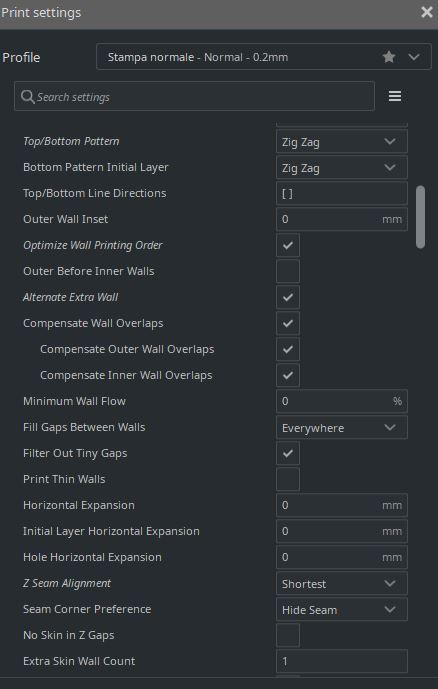Open the Top/Bottom Pattern dropdown
This screenshot has width=438, height=689.
coord(341,141)
